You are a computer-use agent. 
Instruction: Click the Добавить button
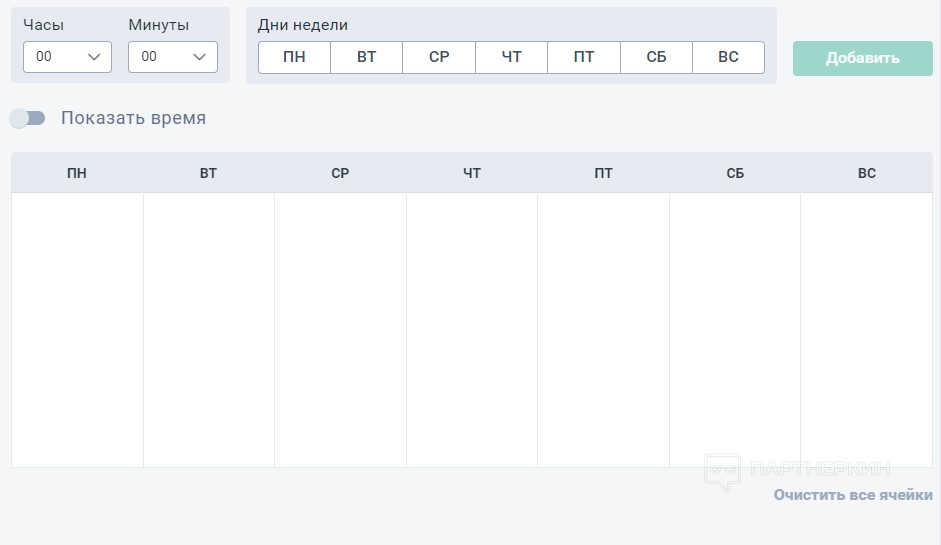coord(862,58)
